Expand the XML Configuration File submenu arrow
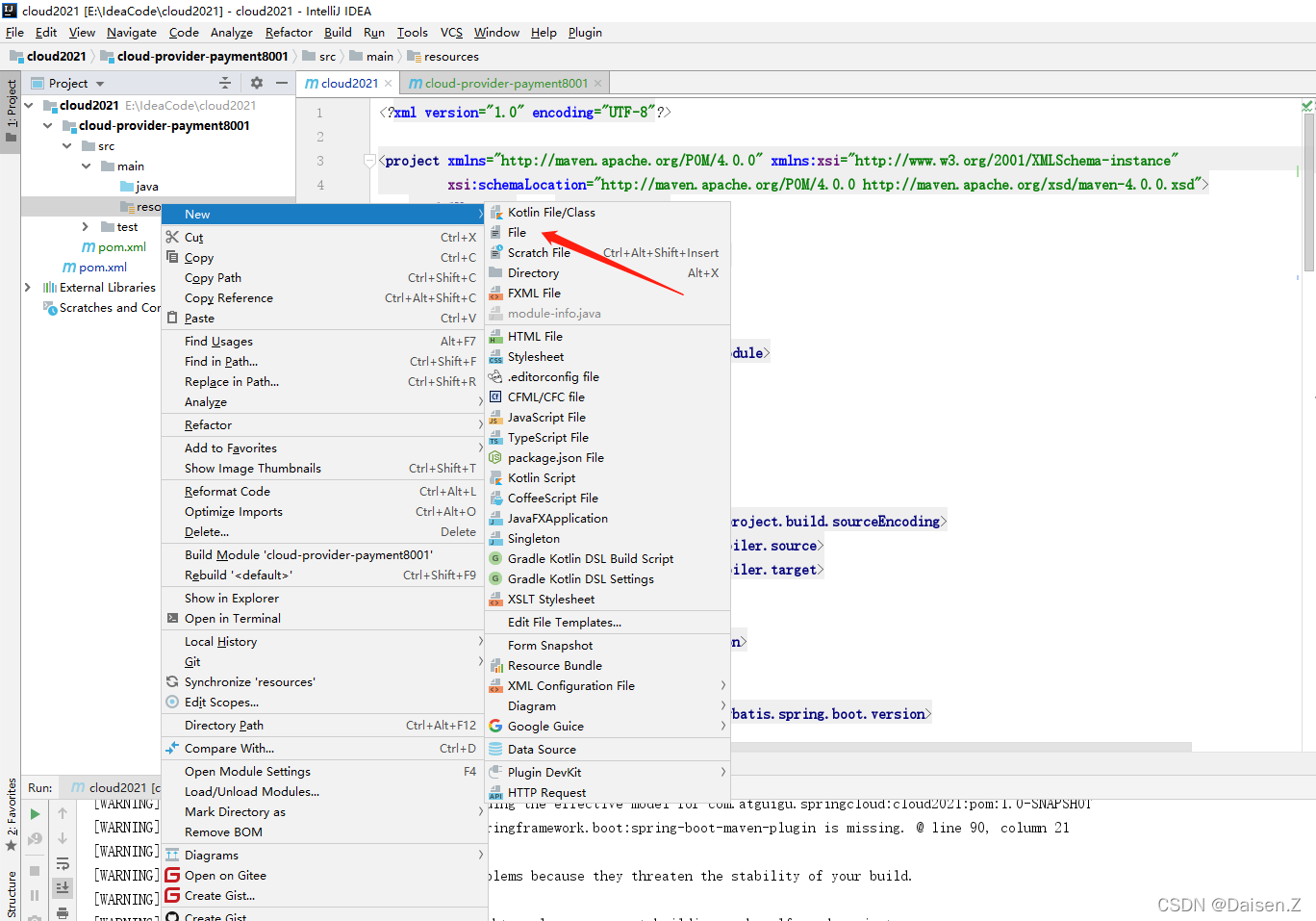Image resolution: width=1316 pixels, height=921 pixels. coord(723,686)
